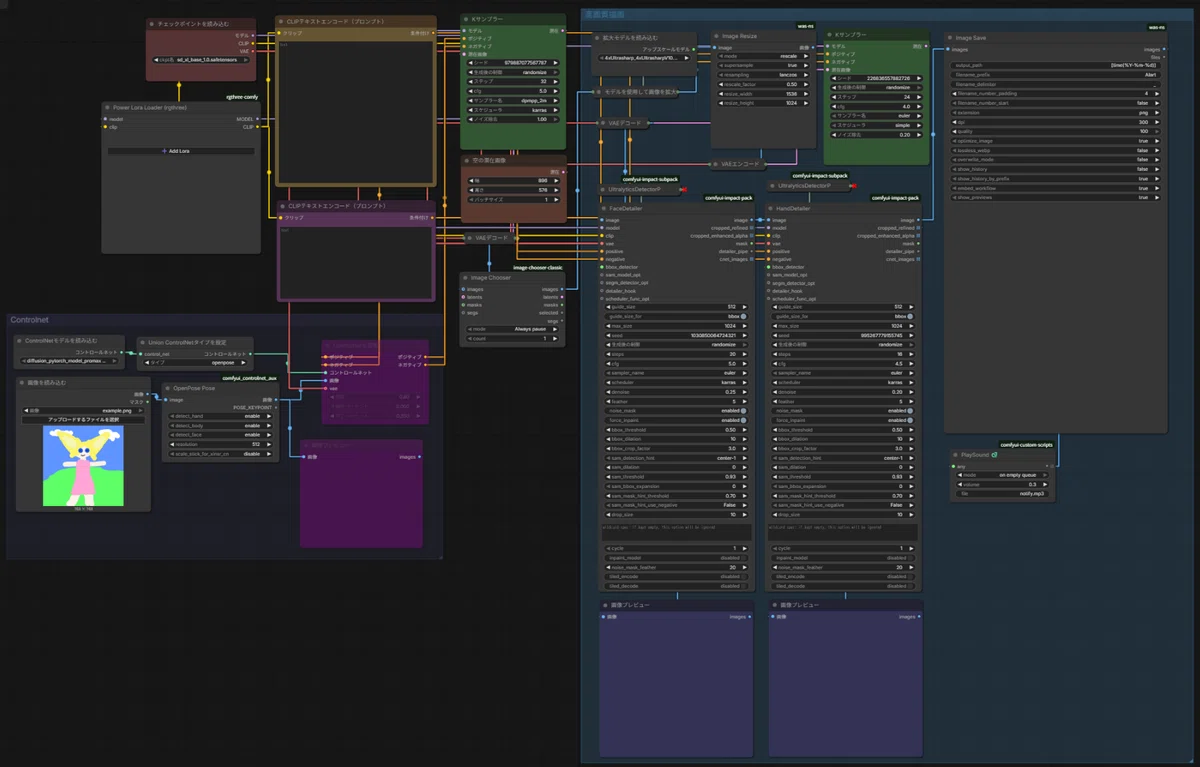Open PlaySound mode on empty queue selector
Screen dimensions: 1200x767
click(1000, 475)
